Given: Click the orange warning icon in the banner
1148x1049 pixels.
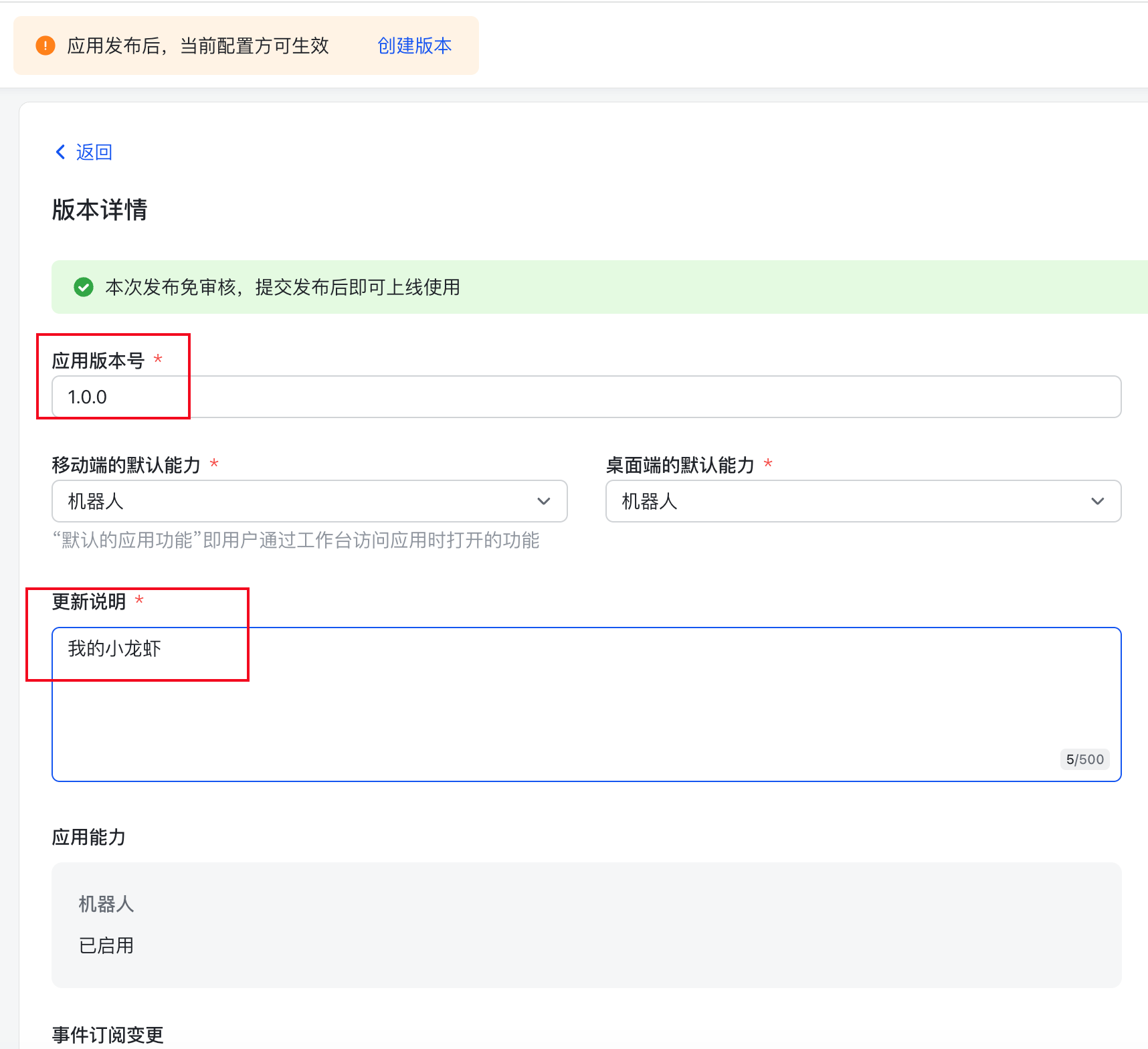Looking at the screenshot, I should [45, 45].
